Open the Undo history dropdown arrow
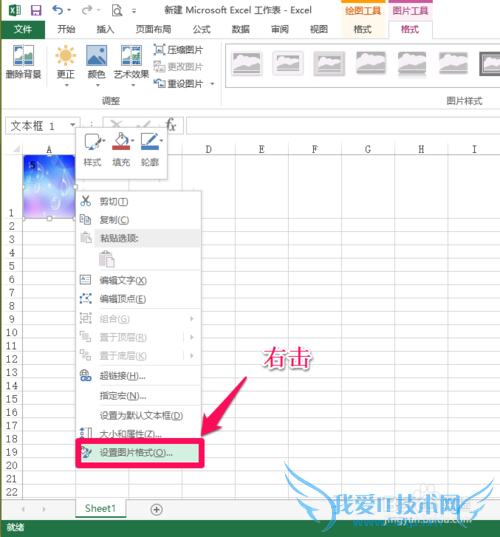The width and height of the screenshot is (500, 537). click(69, 10)
